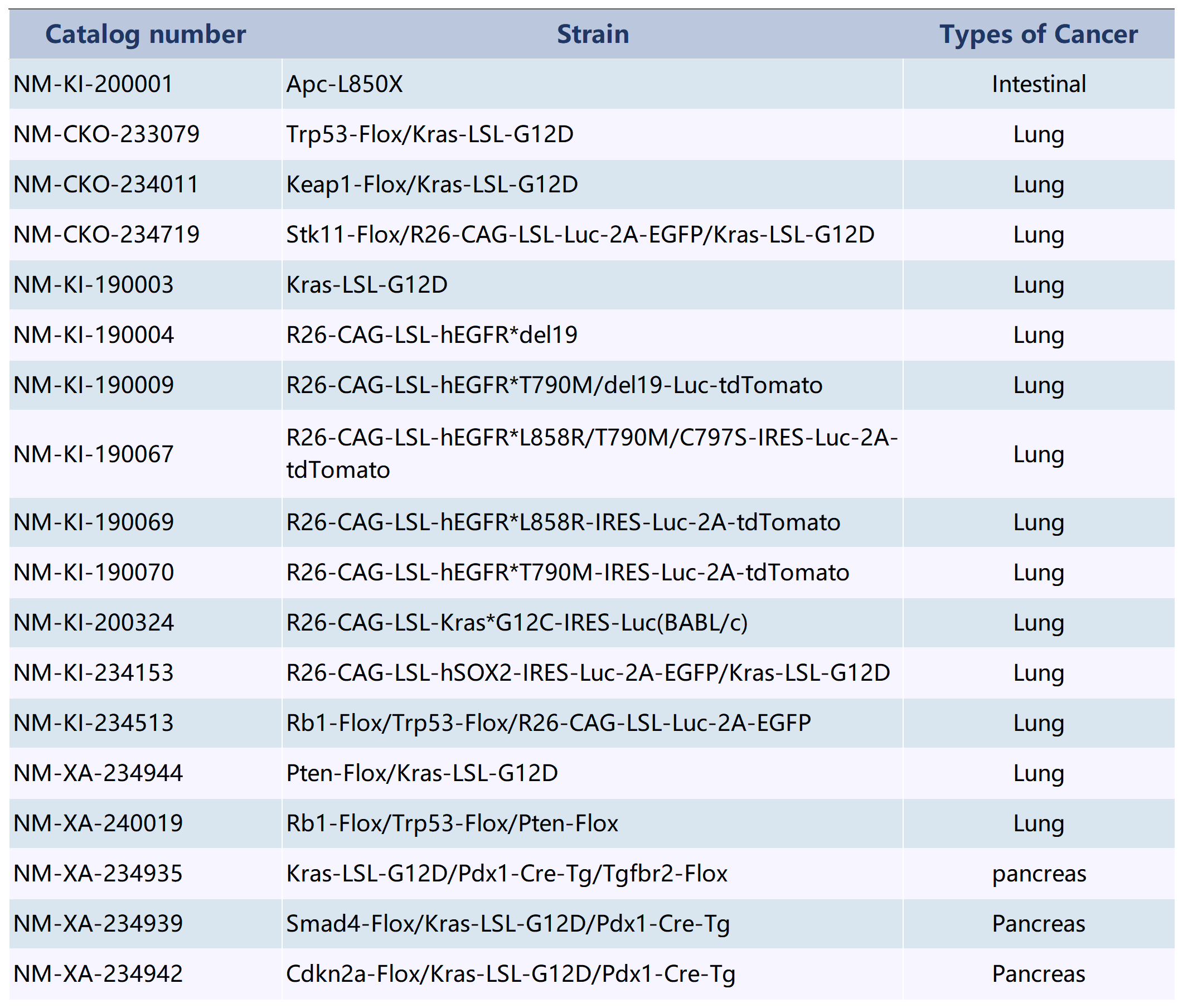Viewport: 1183px width, 1008px height.
Task: Click catalog number NM-CKO-233079
Action: click(106, 134)
